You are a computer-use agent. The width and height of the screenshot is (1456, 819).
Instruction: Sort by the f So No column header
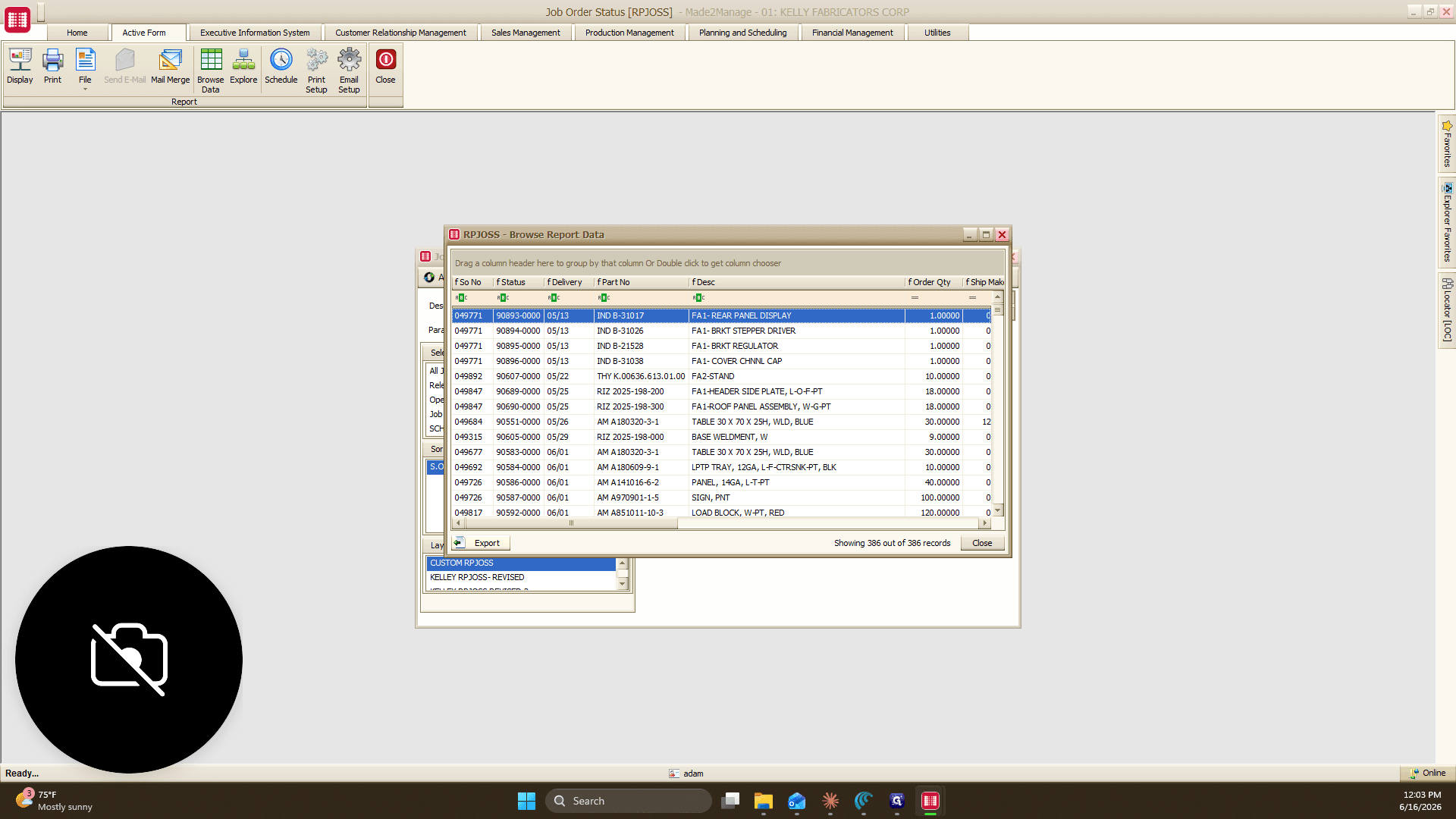tap(472, 282)
